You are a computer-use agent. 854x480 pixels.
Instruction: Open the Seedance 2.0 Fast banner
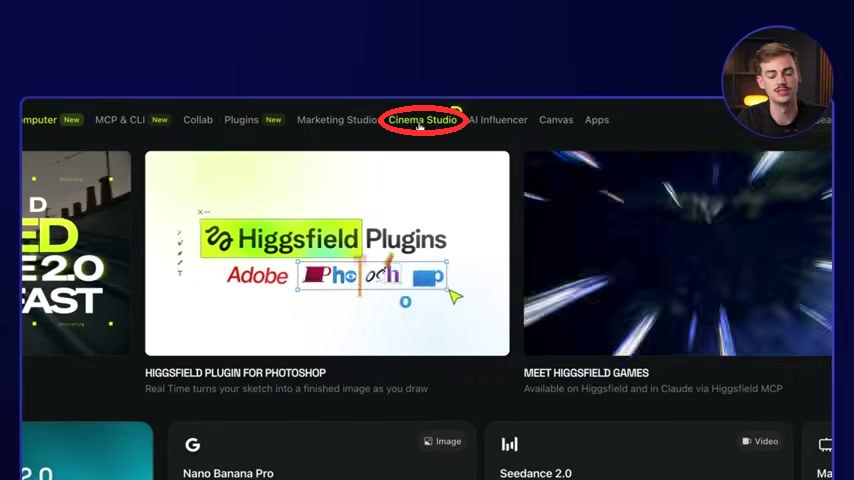tap(76, 253)
